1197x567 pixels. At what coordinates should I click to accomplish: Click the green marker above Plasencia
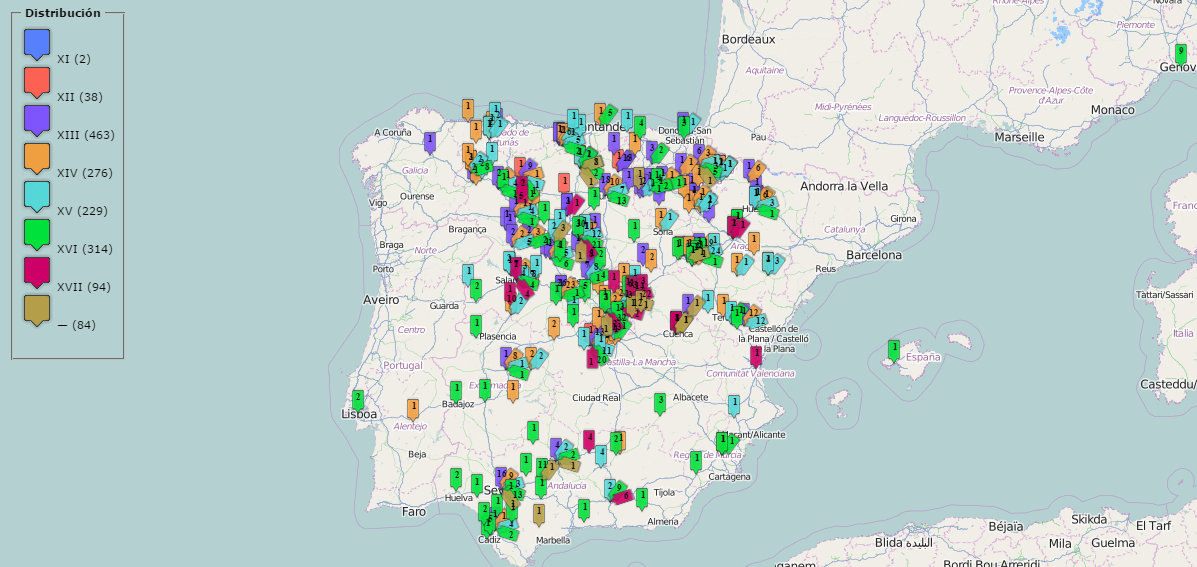476,324
